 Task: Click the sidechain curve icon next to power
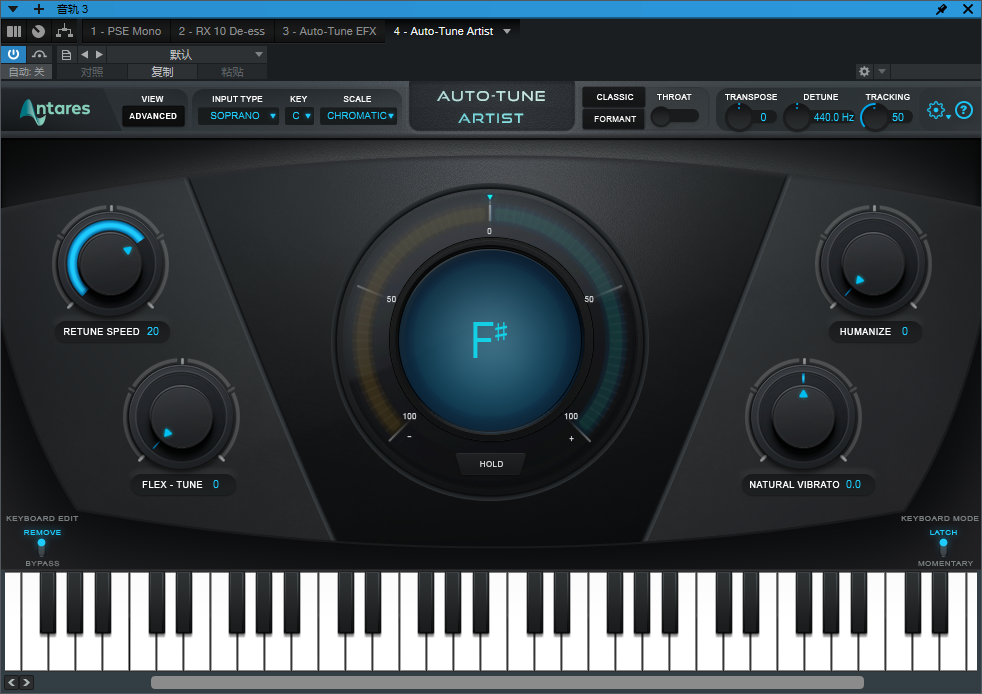pos(39,54)
